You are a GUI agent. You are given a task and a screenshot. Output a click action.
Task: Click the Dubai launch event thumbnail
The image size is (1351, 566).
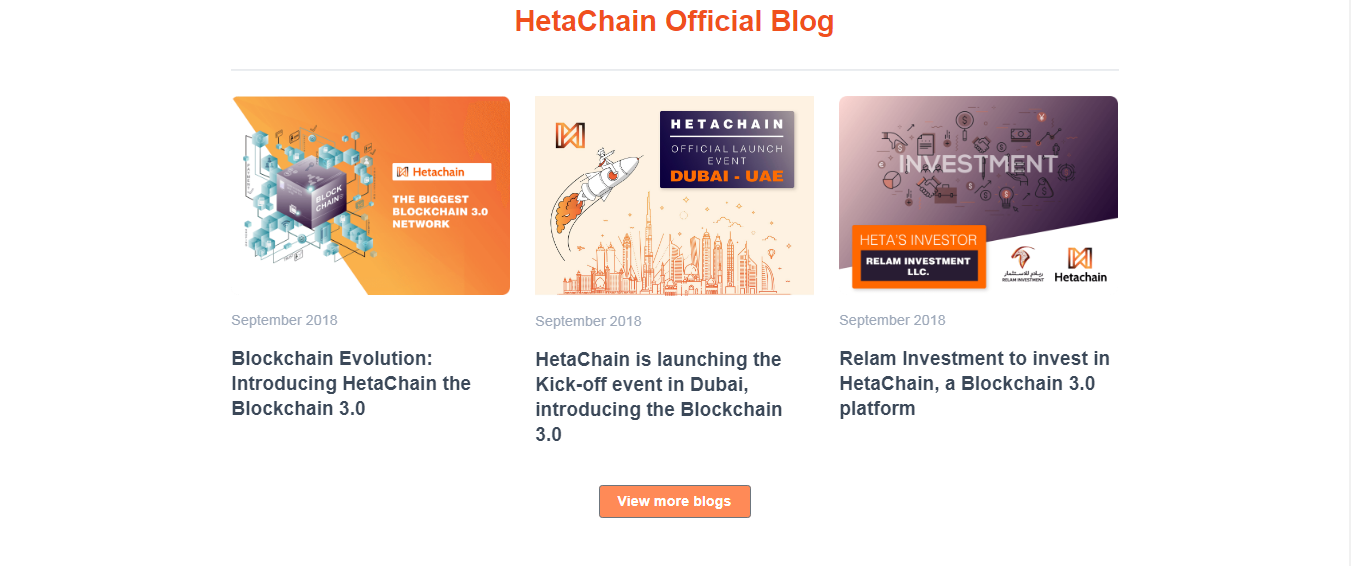(674, 195)
